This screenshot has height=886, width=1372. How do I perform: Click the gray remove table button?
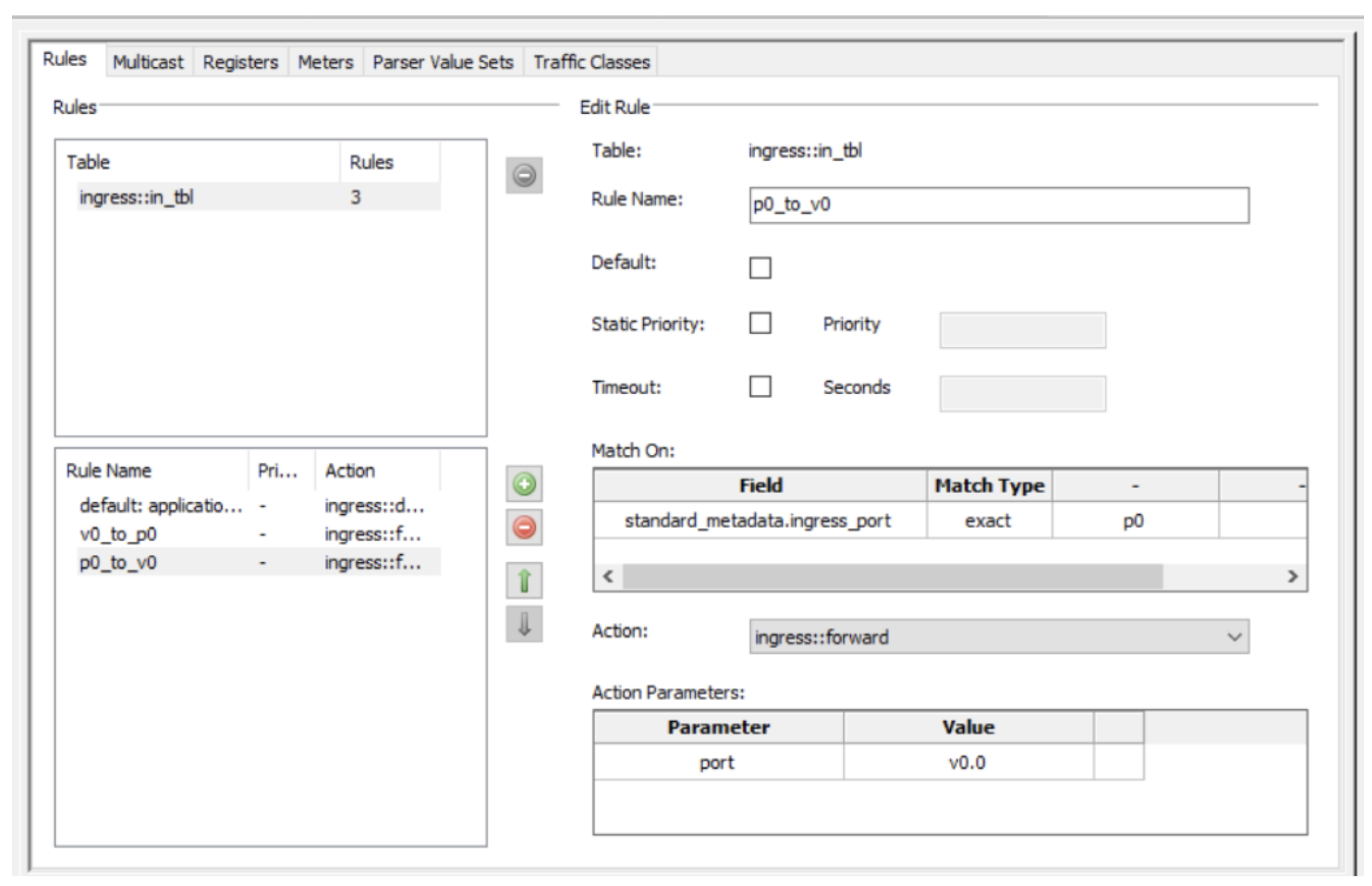(x=524, y=175)
